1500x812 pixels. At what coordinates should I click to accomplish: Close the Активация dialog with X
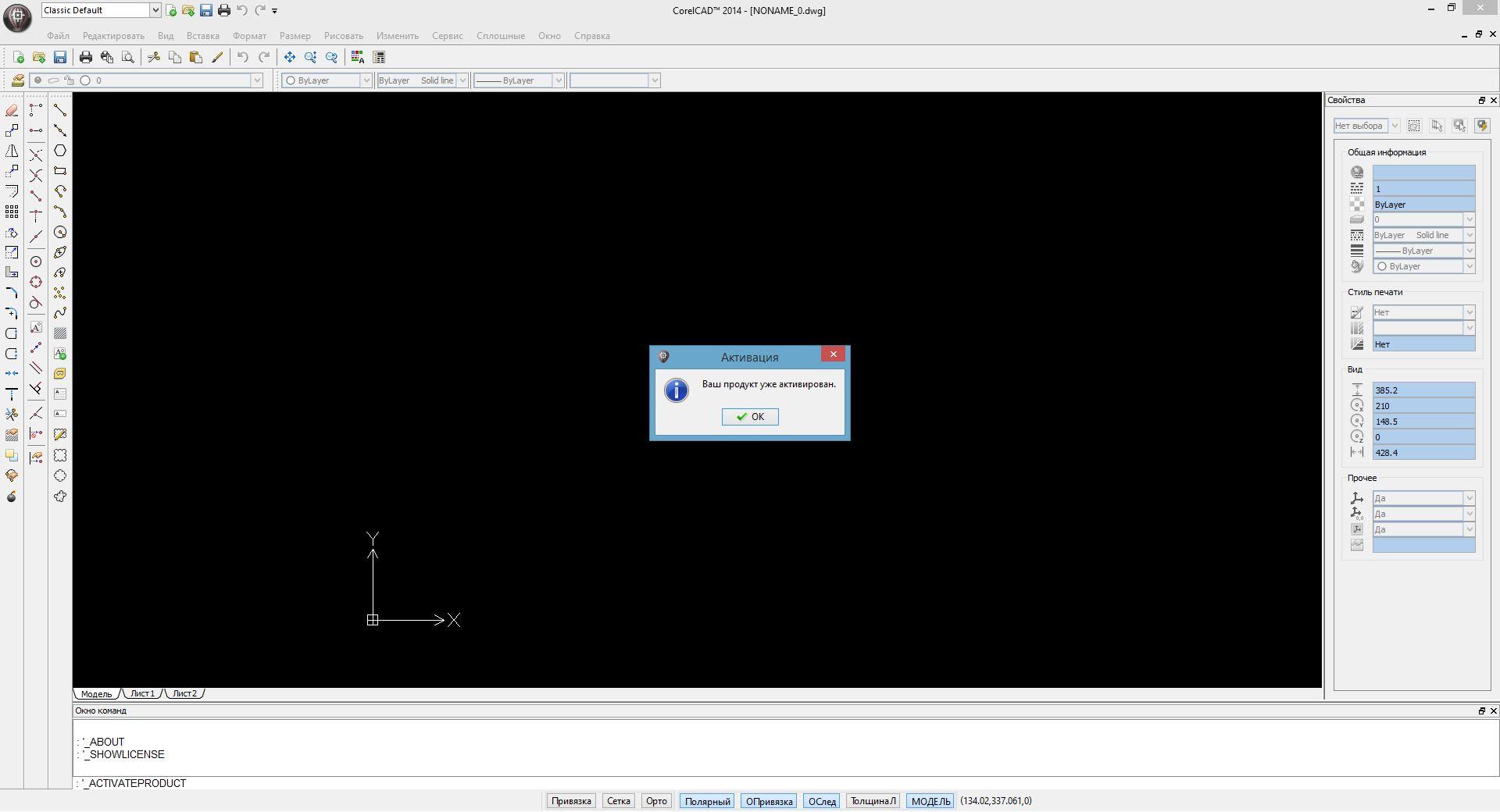pyautogui.click(x=833, y=354)
